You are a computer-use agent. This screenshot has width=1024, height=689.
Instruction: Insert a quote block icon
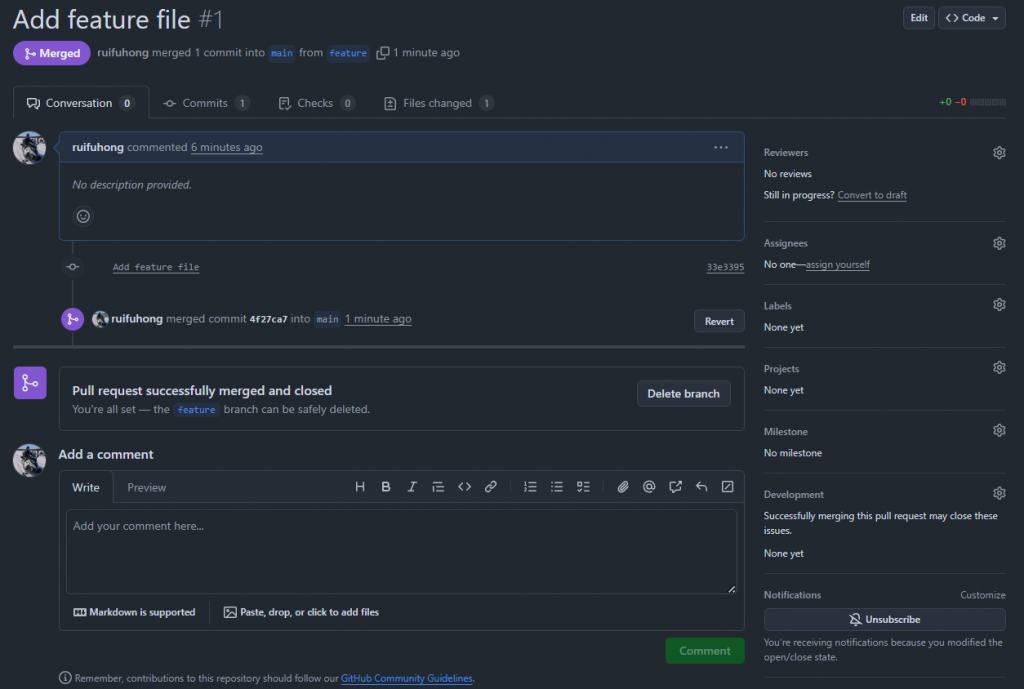tap(438, 487)
